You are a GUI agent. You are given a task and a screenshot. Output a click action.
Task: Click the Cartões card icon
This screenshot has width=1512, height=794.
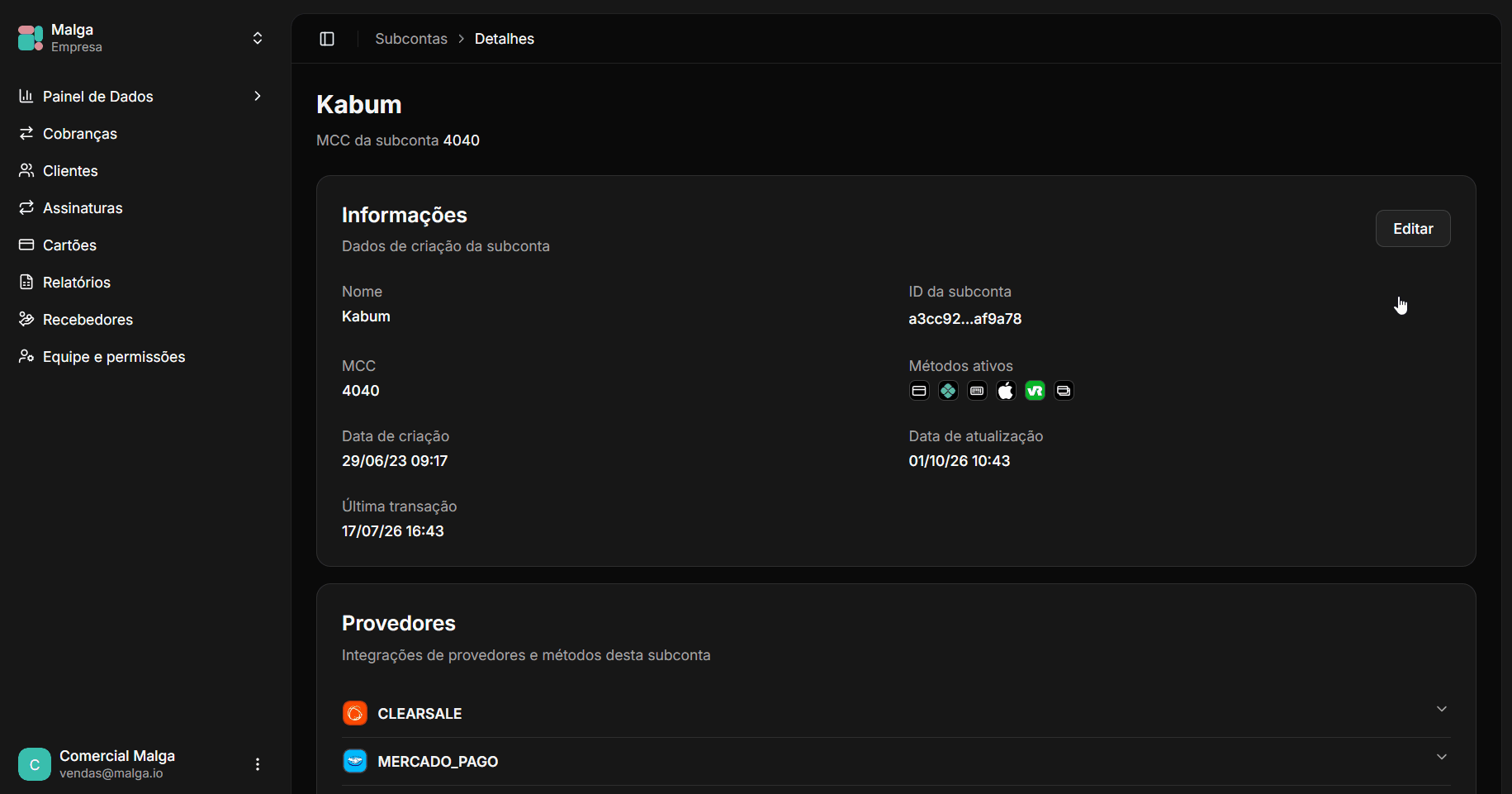[x=26, y=245]
